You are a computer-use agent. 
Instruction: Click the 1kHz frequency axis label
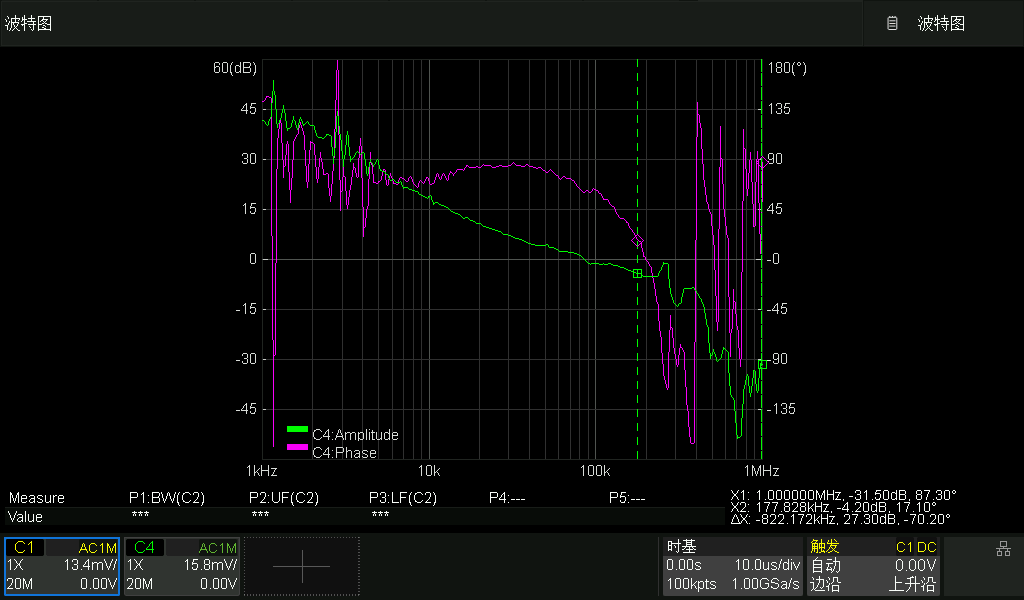(261, 471)
